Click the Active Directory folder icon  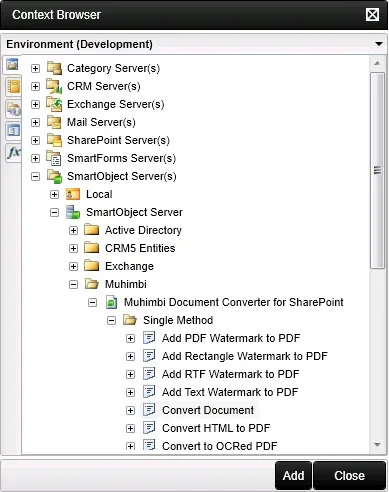pyautogui.click(x=92, y=230)
